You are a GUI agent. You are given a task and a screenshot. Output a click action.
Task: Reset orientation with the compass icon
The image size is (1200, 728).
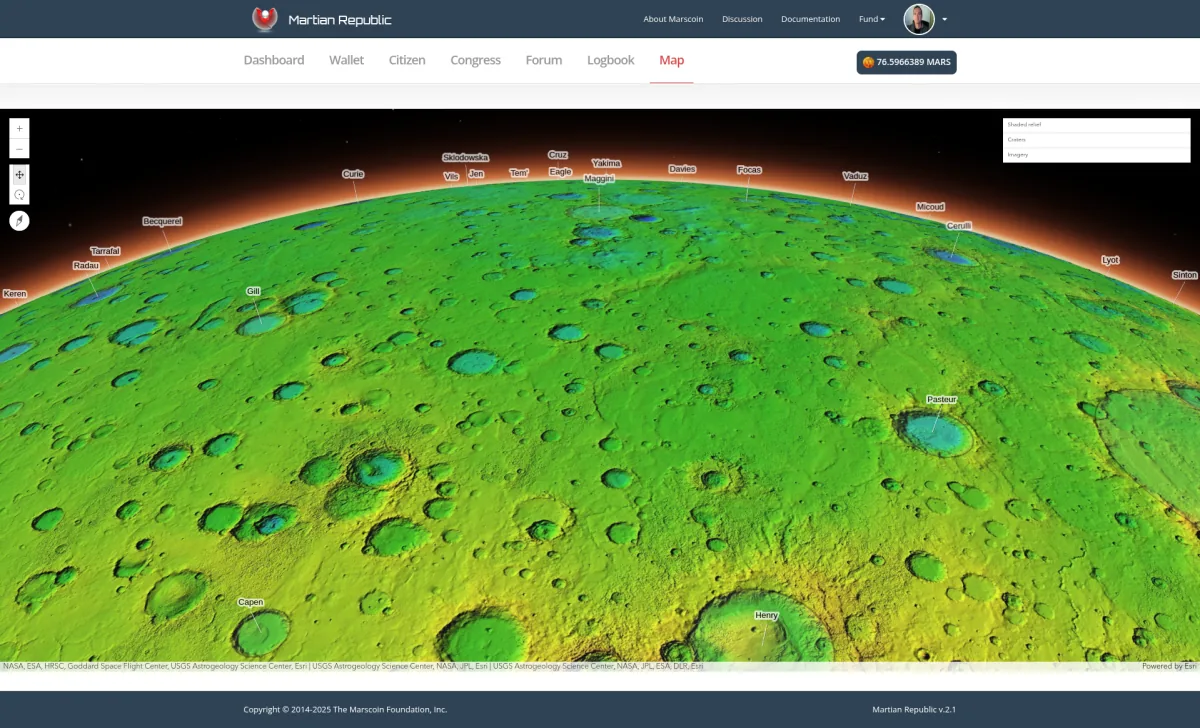click(19, 219)
